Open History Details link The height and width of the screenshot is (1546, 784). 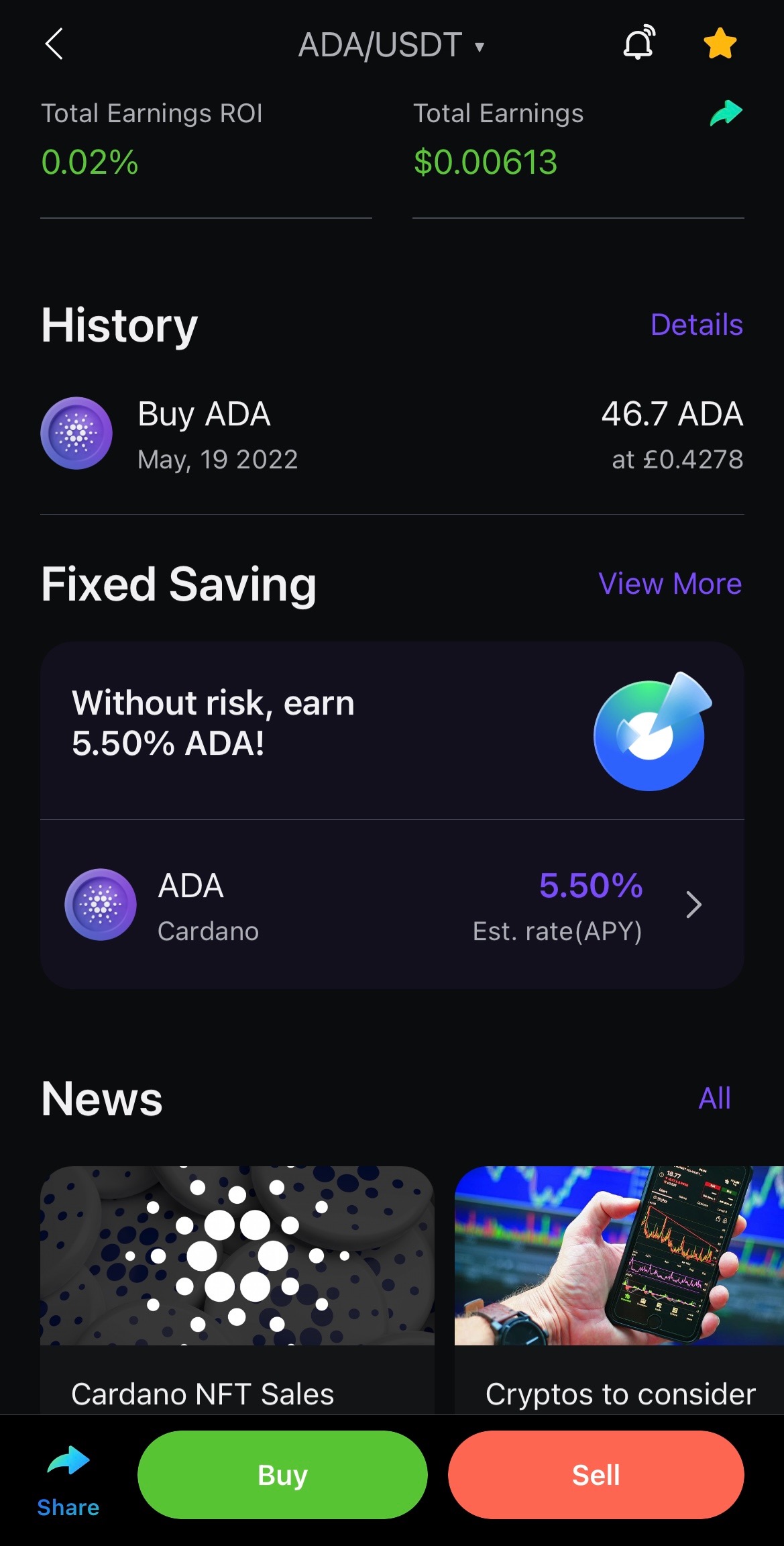coord(697,325)
